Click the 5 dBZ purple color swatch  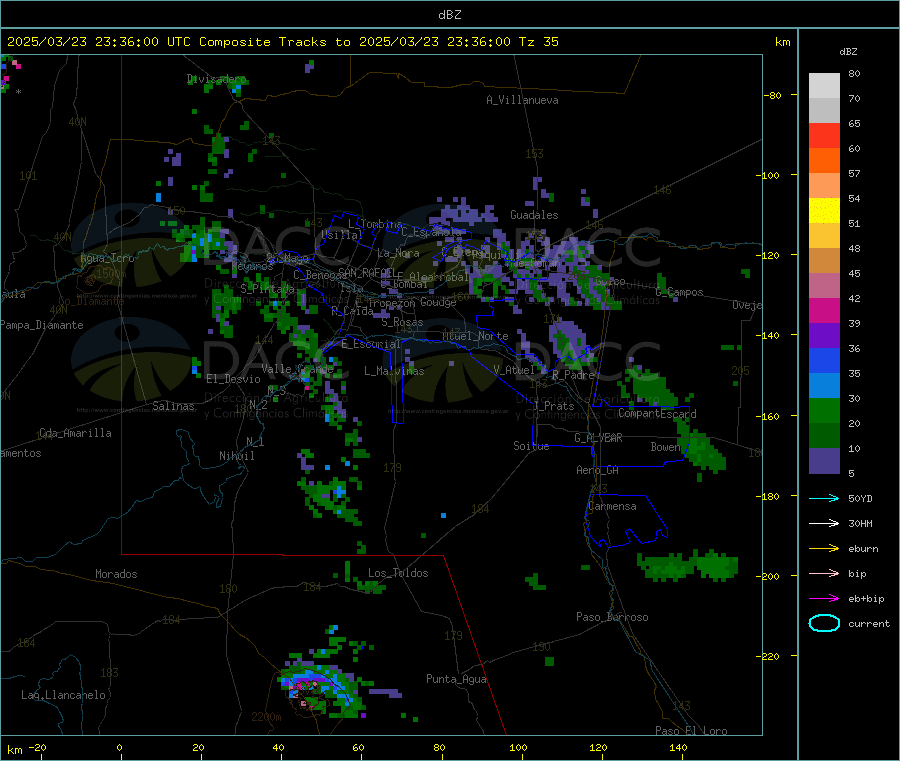[x=824, y=461]
